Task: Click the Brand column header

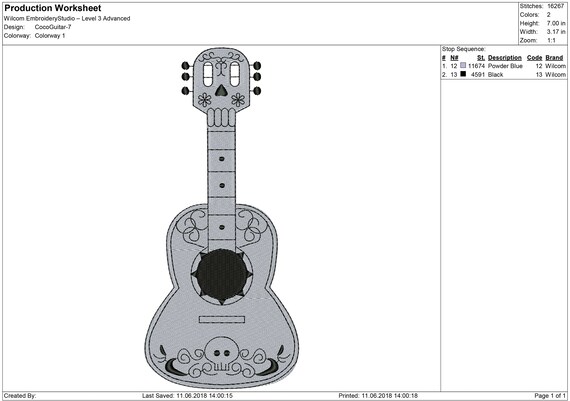Action: pos(554,57)
